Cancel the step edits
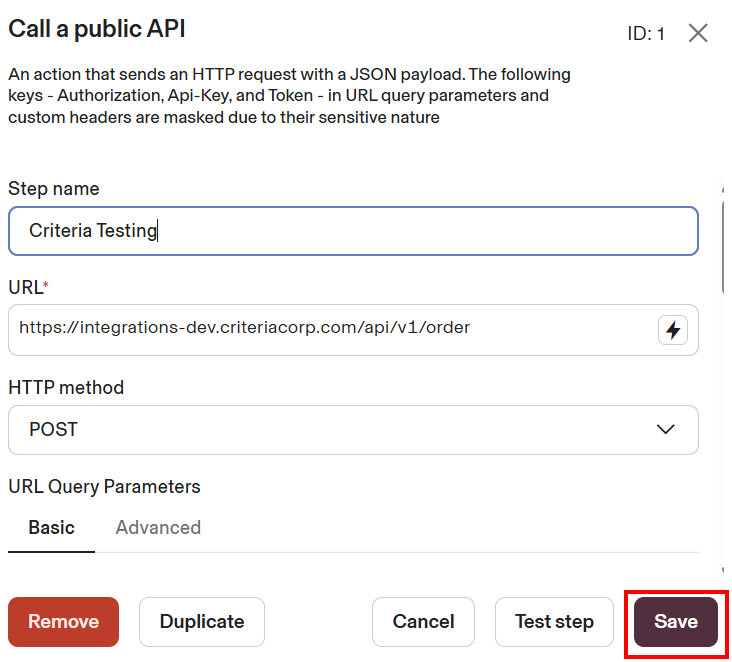This screenshot has width=732, height=662. point(423,622)
